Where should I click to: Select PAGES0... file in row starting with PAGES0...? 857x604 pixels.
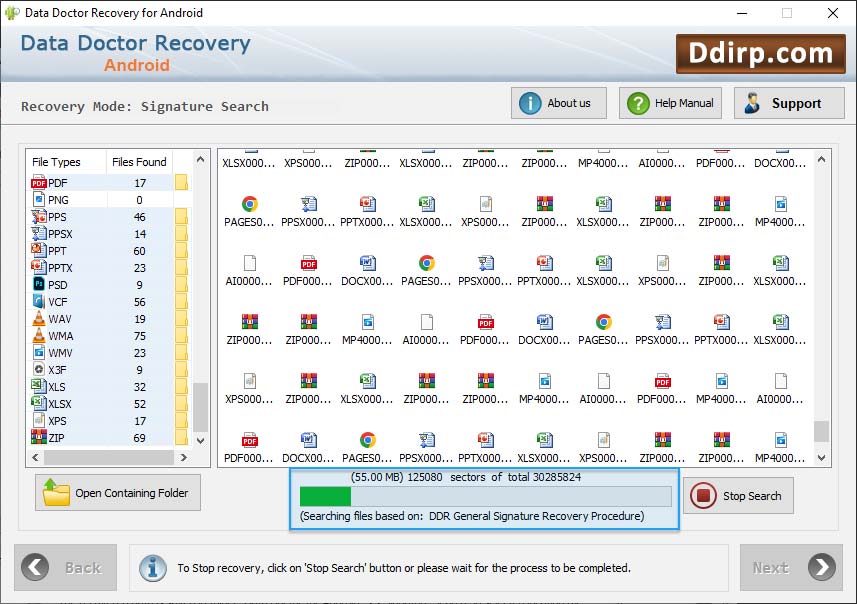[249, 210]
